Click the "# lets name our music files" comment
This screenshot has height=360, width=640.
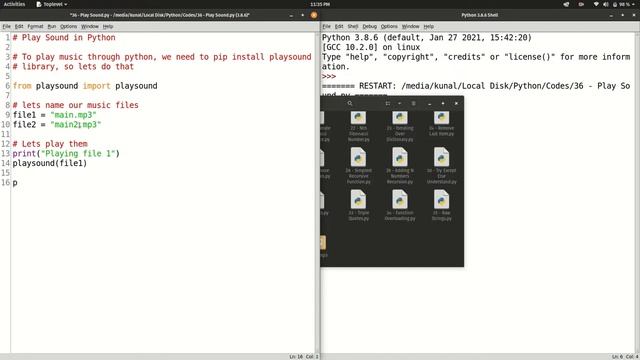(x=76, y=105)
